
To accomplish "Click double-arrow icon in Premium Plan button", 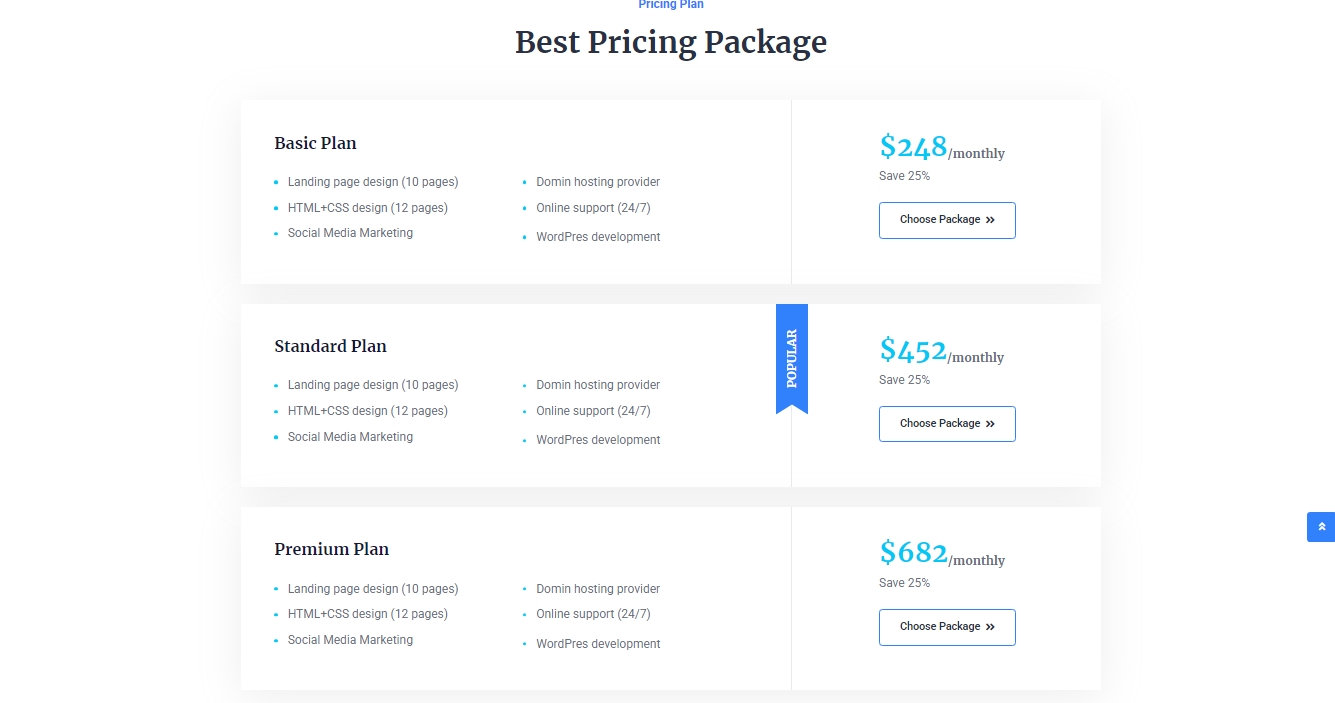I will tap(990, 627).
